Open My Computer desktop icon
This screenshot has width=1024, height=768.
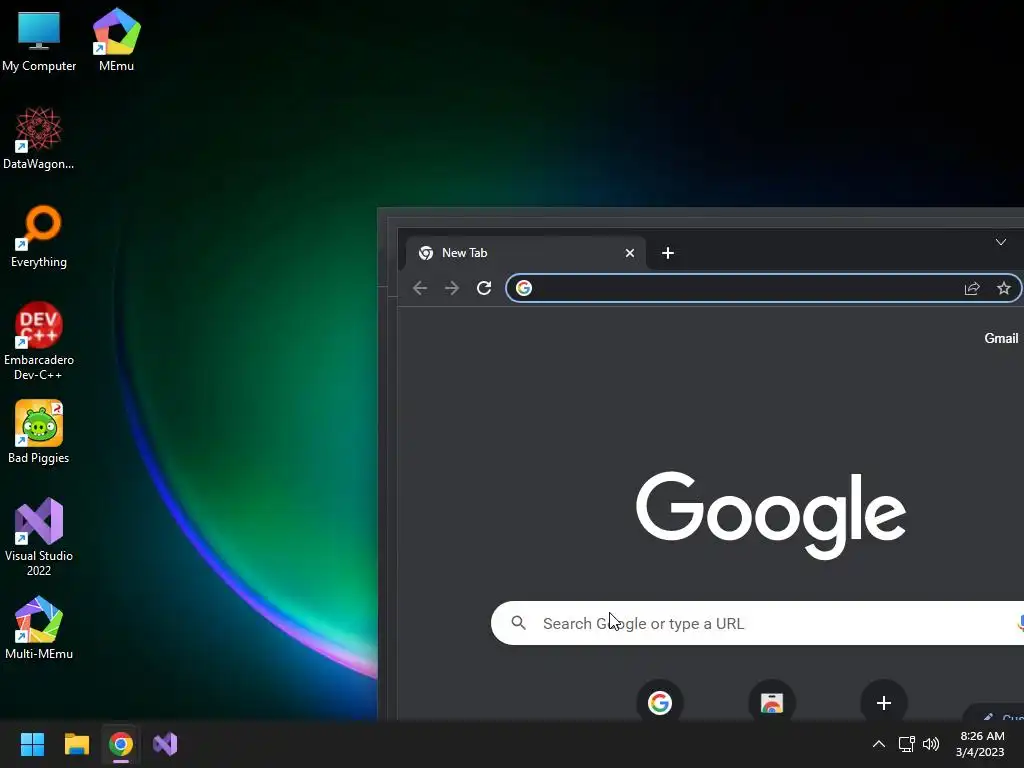[39, 40]
